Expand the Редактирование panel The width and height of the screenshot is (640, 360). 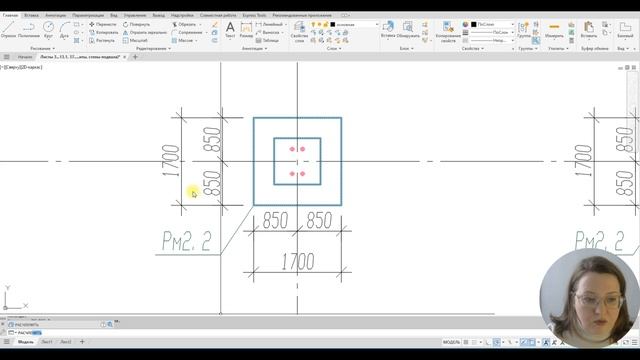coord(153,49)
